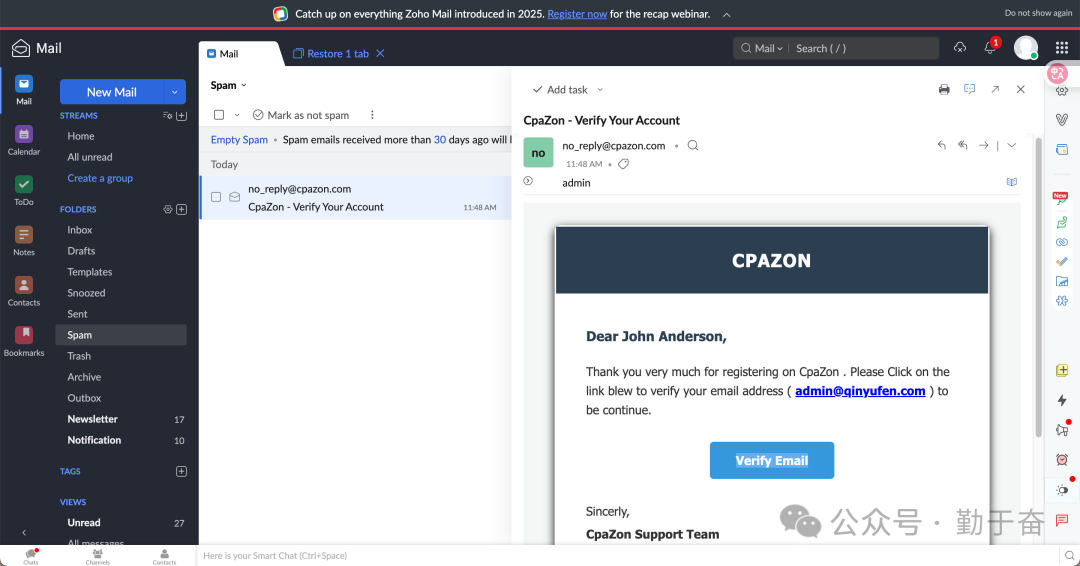Reply to the CpaZon email

click(942, 145)
